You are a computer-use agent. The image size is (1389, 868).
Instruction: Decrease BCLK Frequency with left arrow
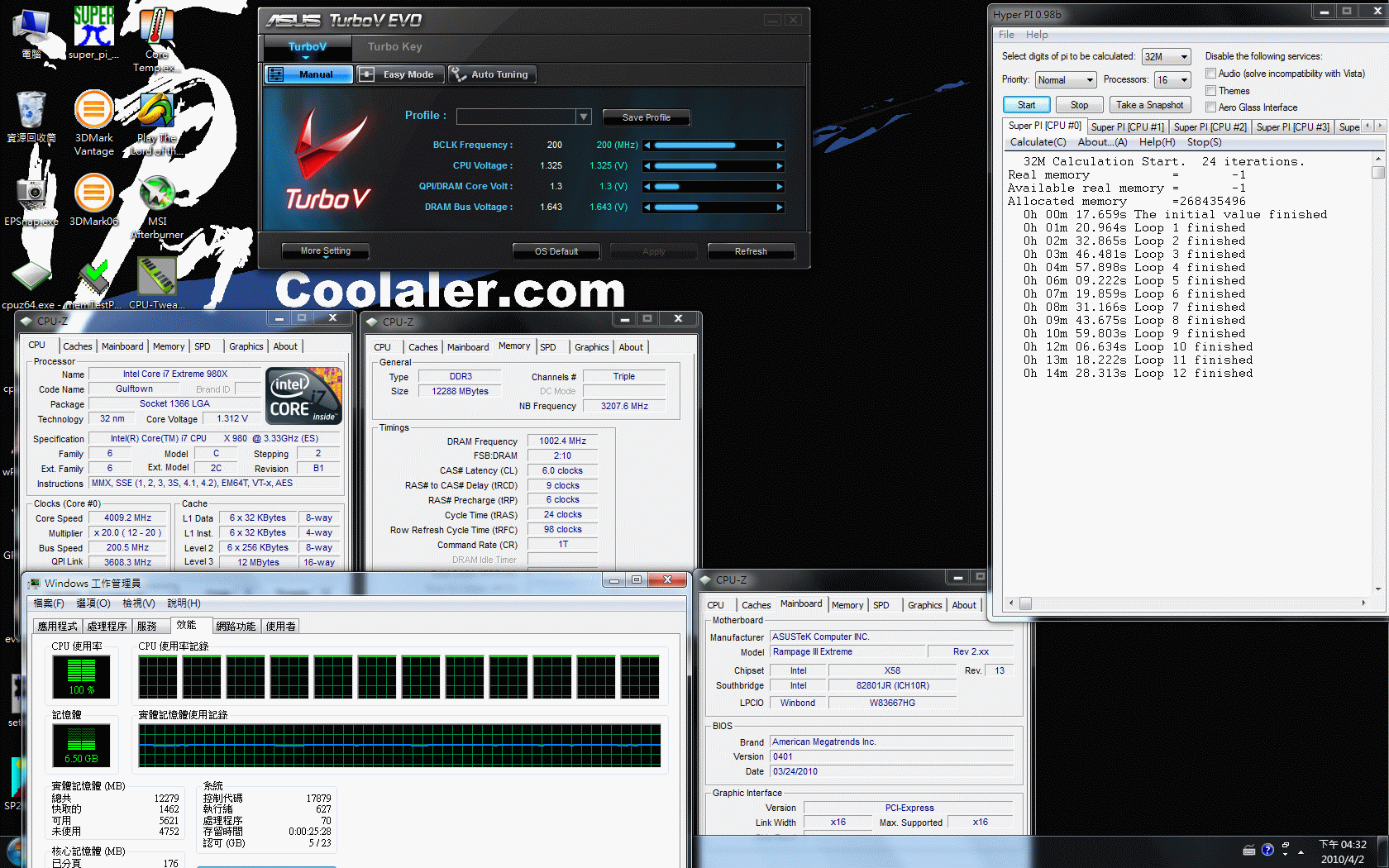(647, 145)
